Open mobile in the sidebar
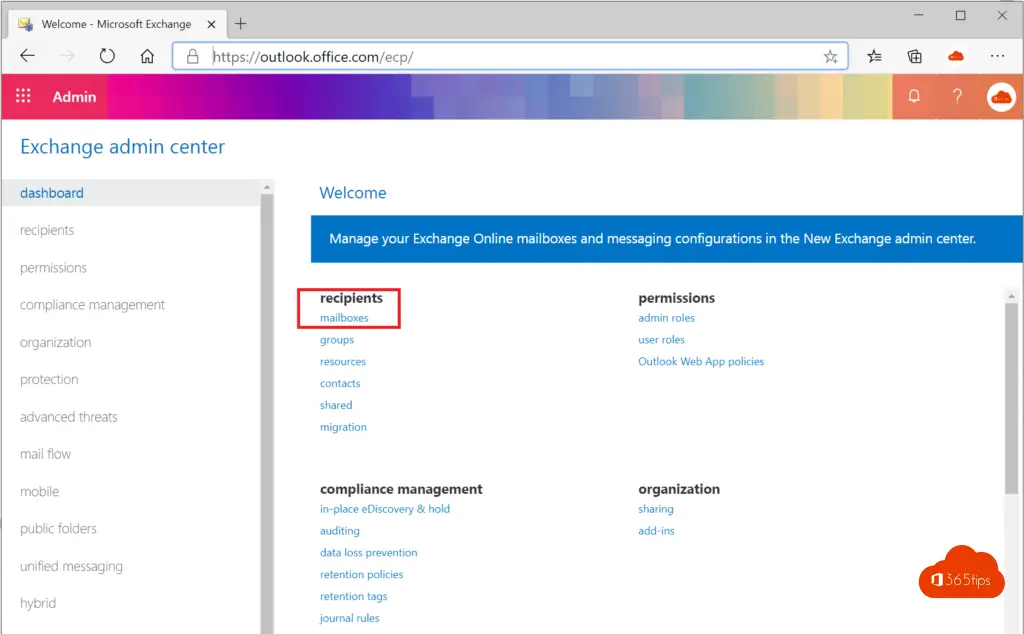The width and height of the screenshot is (1024, 634). [39, 491]
